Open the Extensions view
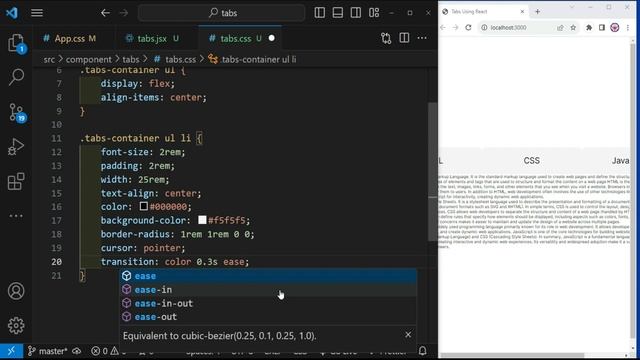Image resolution: width=640 pixels, height=360 pixels. pos(16,181)
